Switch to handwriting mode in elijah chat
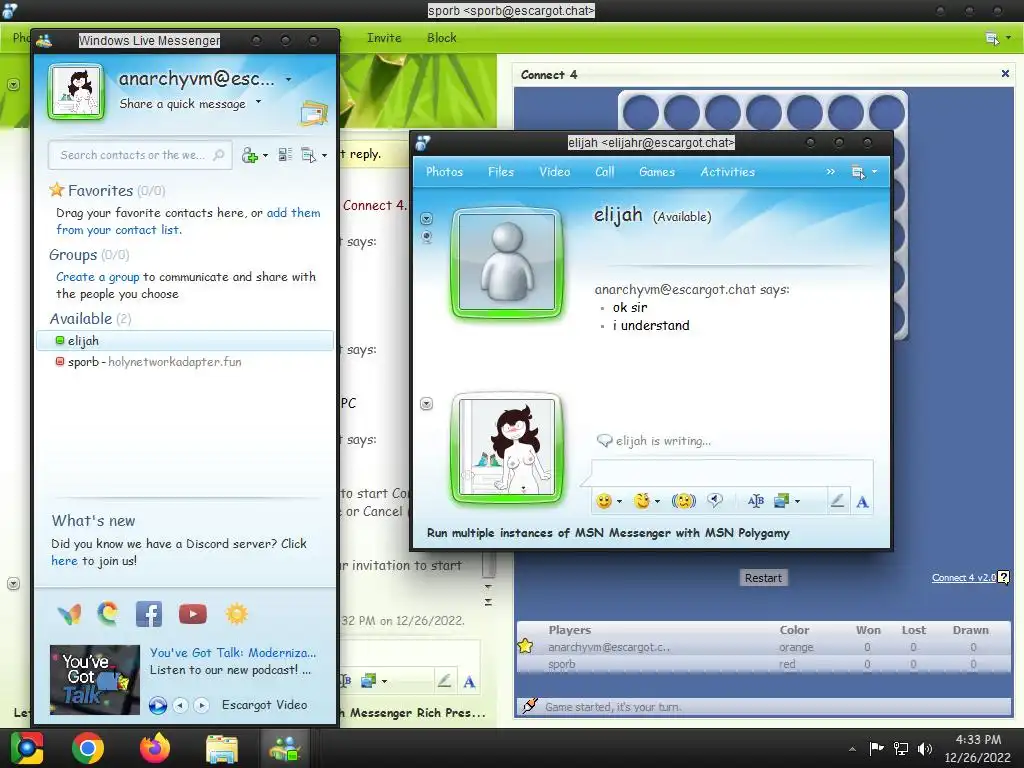 (837, 501)
